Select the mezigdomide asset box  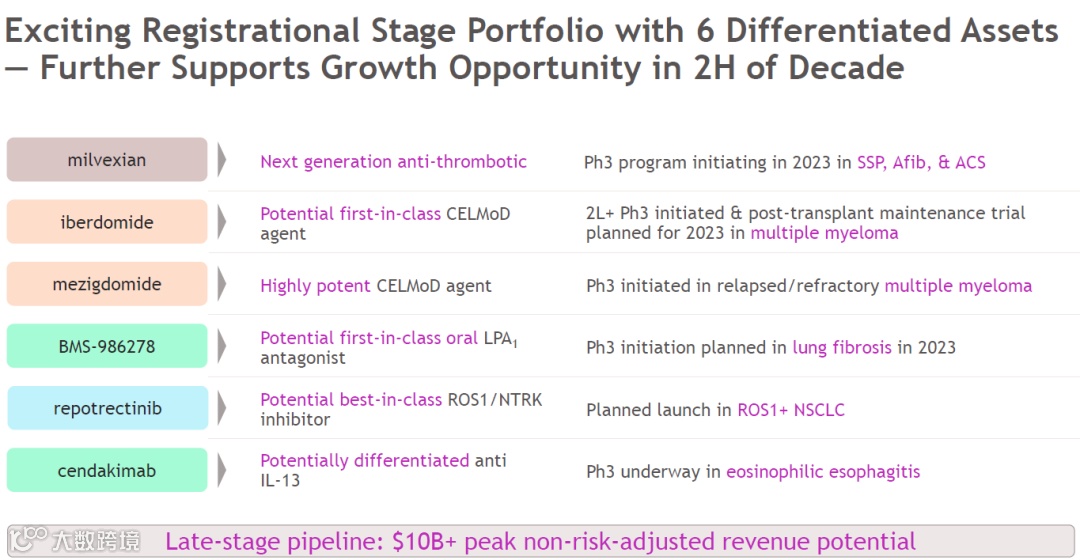click(x=107, y=284)
